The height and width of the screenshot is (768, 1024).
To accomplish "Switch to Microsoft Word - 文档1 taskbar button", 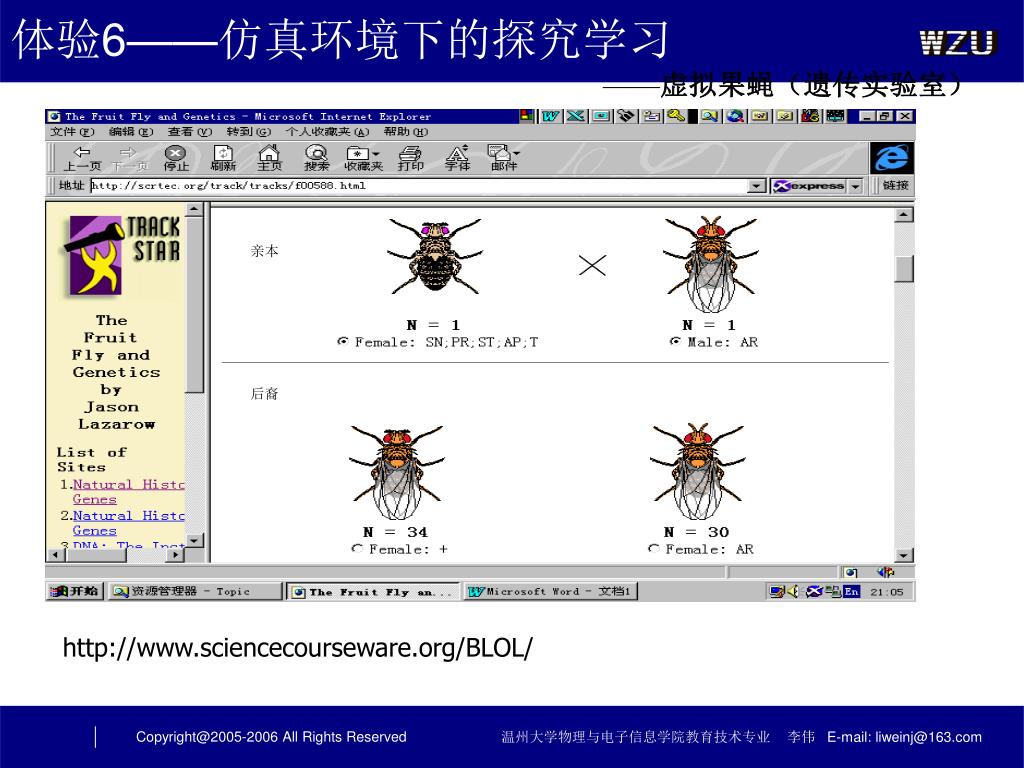I will [x=550, y=591].
